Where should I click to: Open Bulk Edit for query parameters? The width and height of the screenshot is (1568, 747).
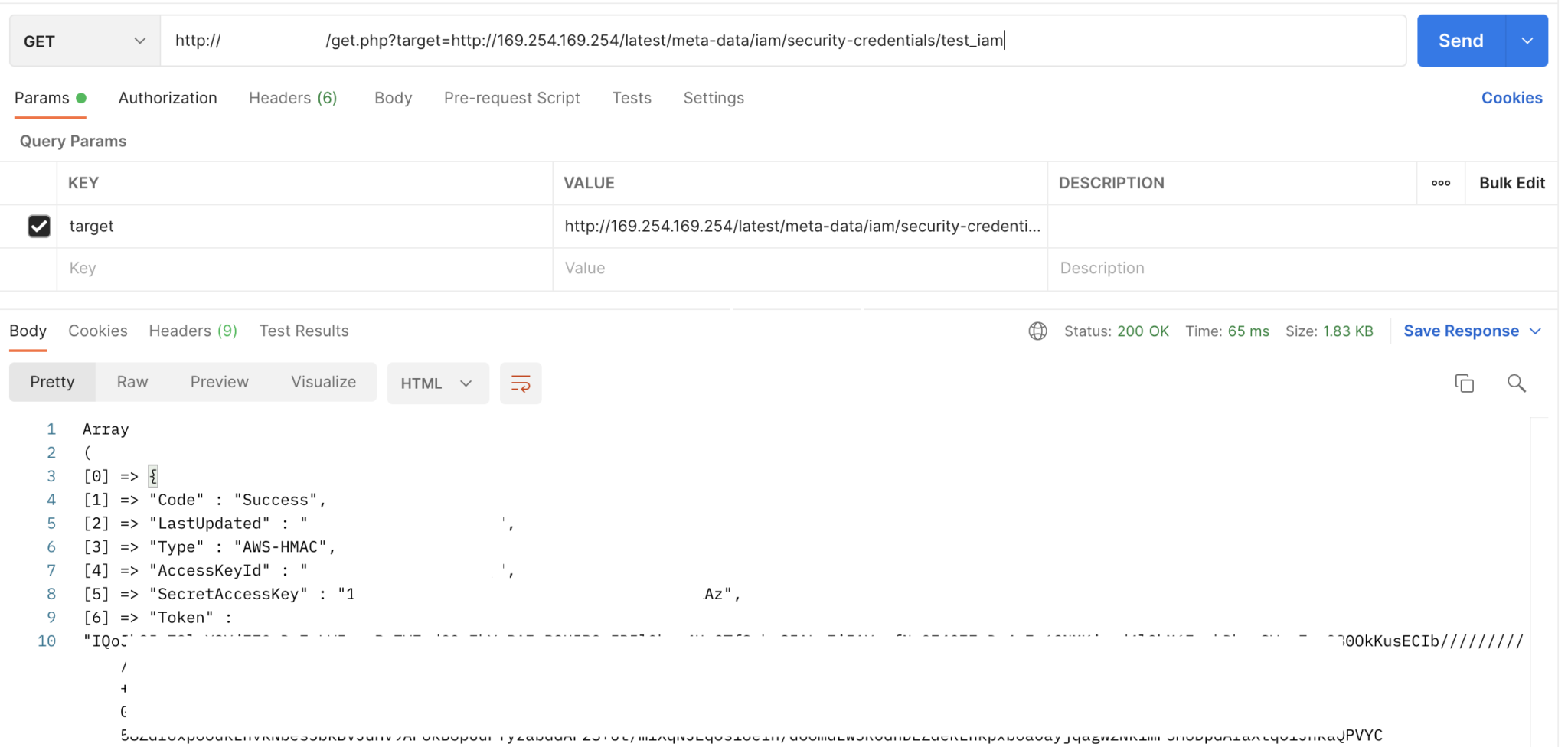coord(1511,183)
